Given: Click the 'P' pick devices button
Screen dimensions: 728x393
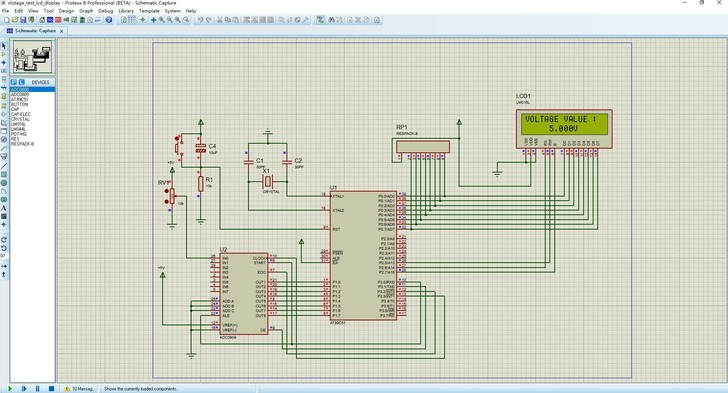Looking at the screenshot, I should [13, 82].
